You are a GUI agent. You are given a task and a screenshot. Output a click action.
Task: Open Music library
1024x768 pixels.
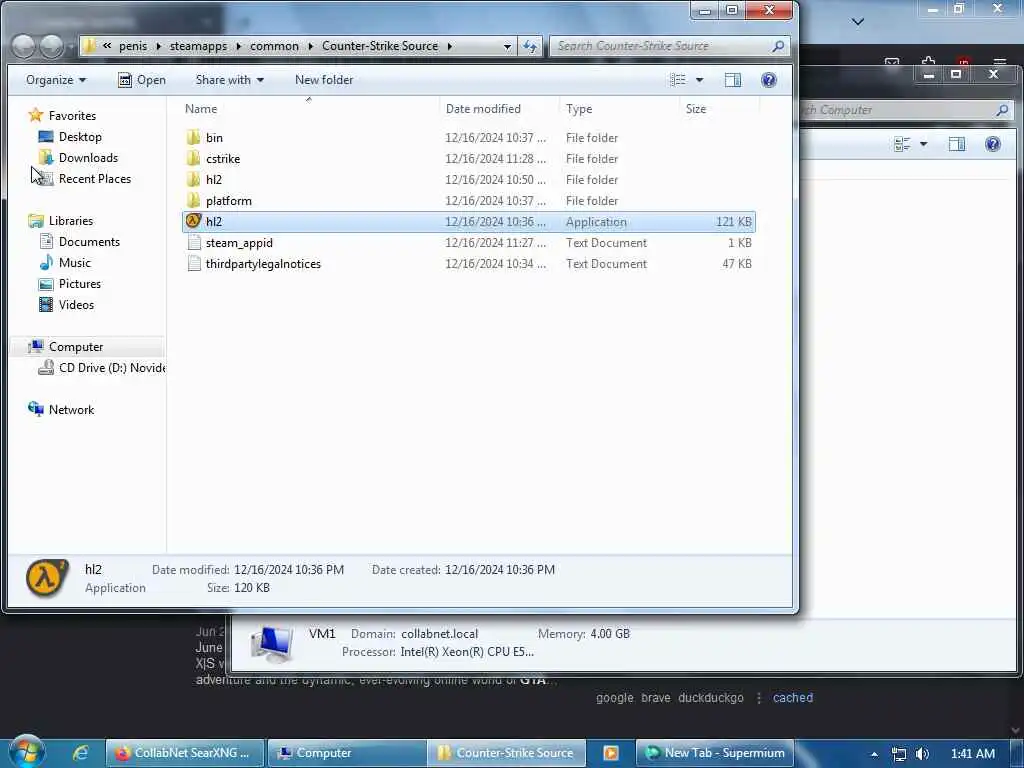click(74, 263)
